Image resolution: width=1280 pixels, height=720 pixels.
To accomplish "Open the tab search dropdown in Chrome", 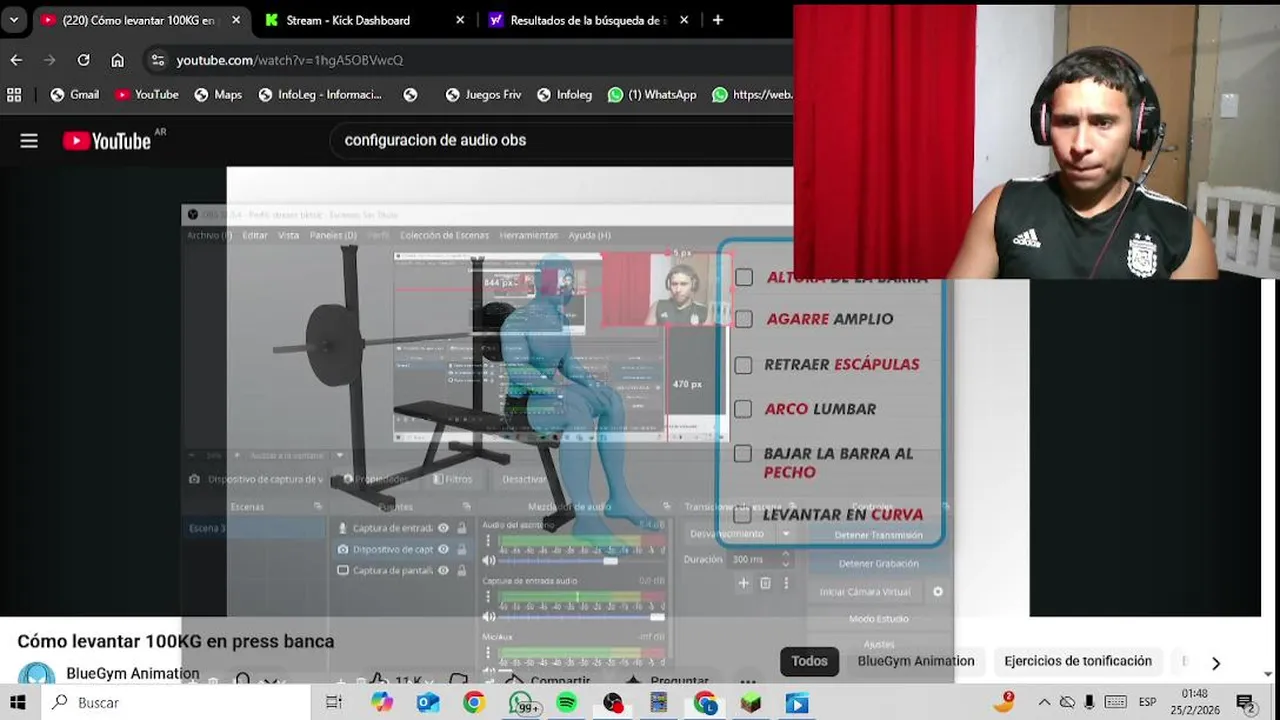I will pos(13,20).
